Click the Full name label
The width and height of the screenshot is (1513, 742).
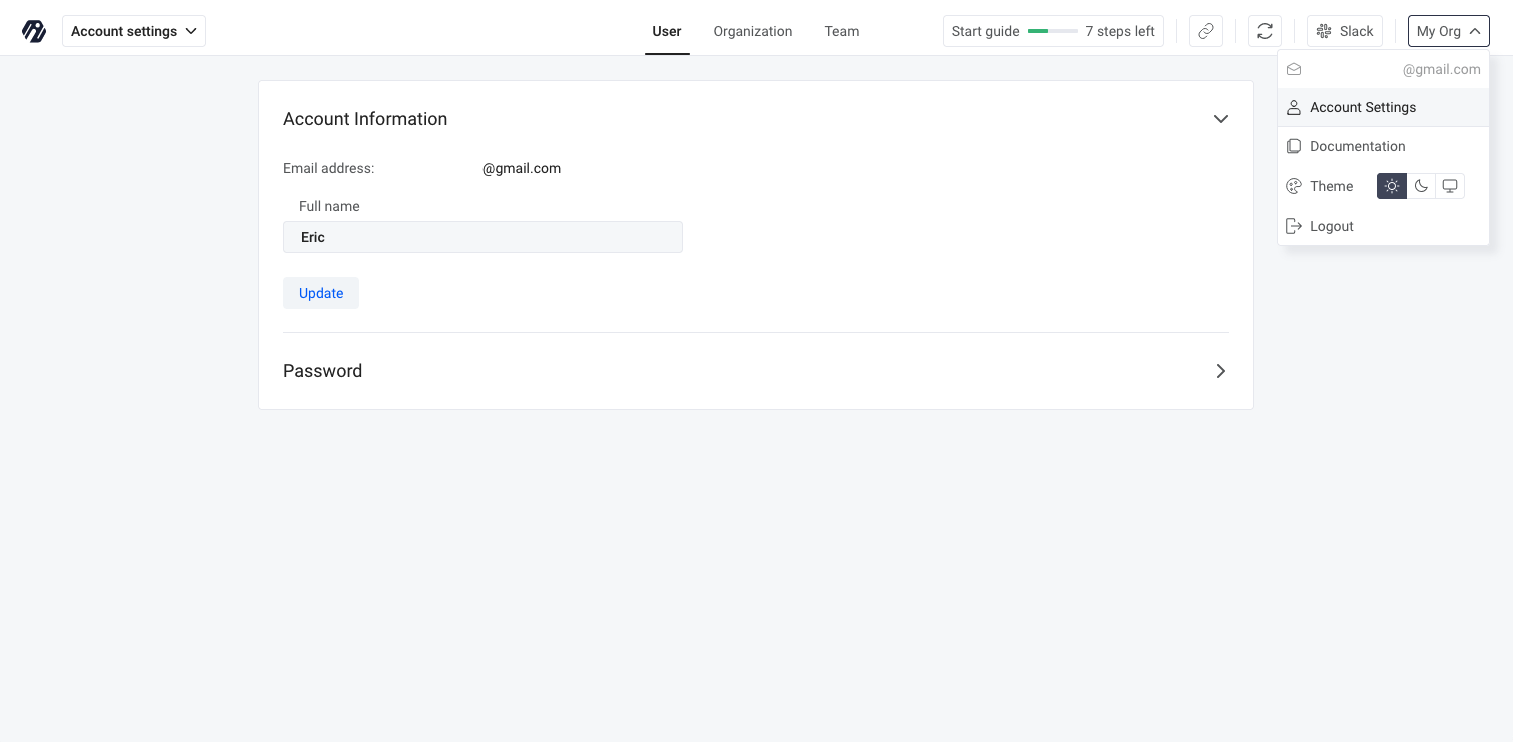329,206
